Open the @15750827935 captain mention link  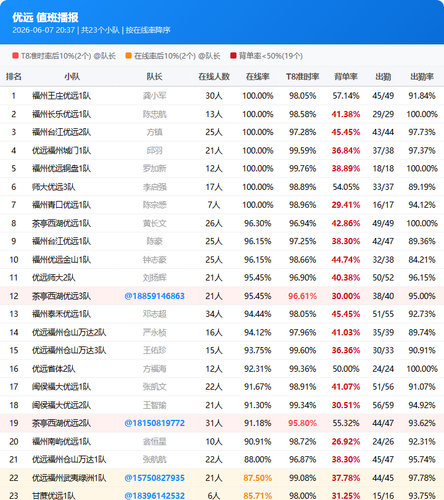(x=154, y=478)
